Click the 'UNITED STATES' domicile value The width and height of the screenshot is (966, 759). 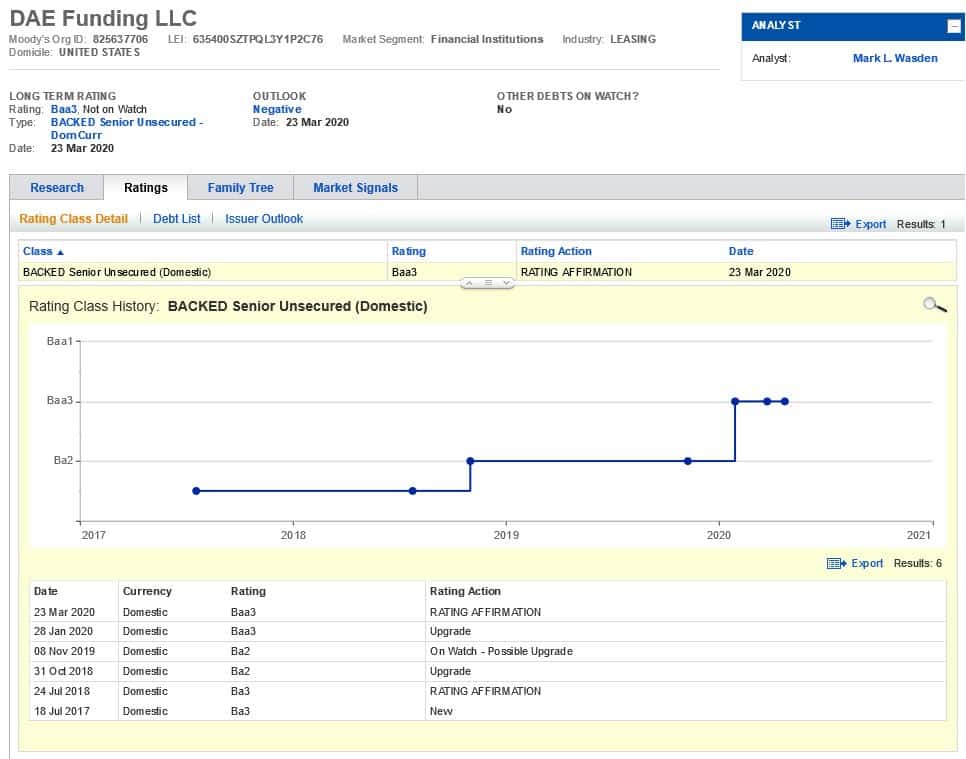pos(99,52)
